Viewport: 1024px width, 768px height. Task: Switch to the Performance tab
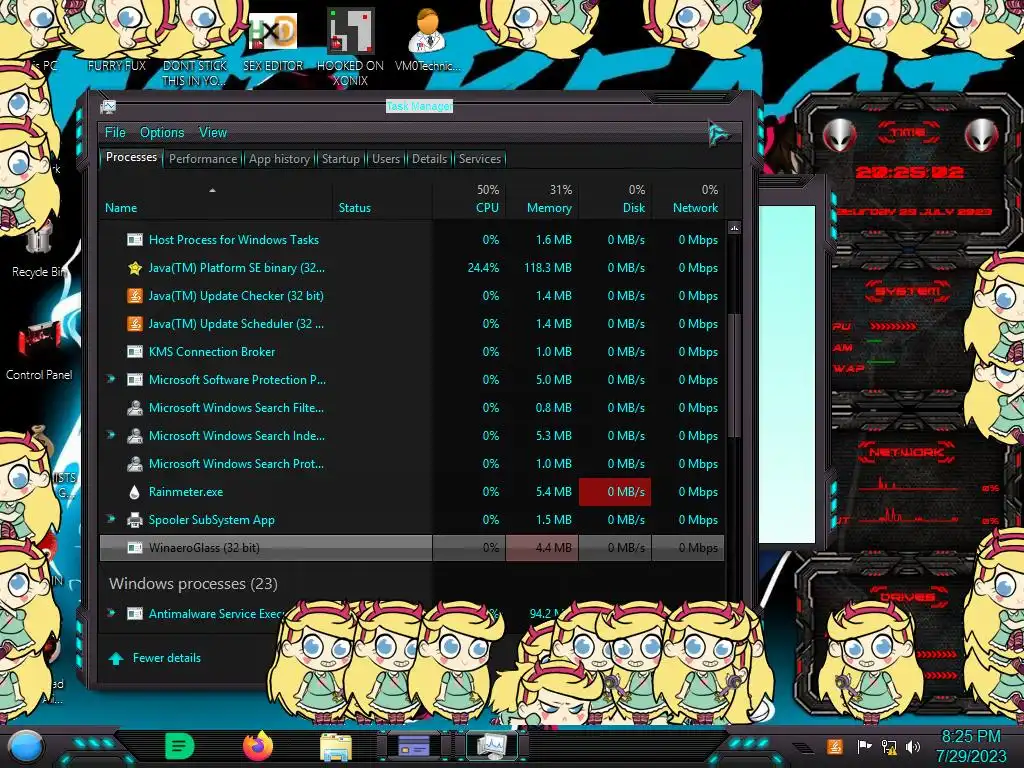203,159
